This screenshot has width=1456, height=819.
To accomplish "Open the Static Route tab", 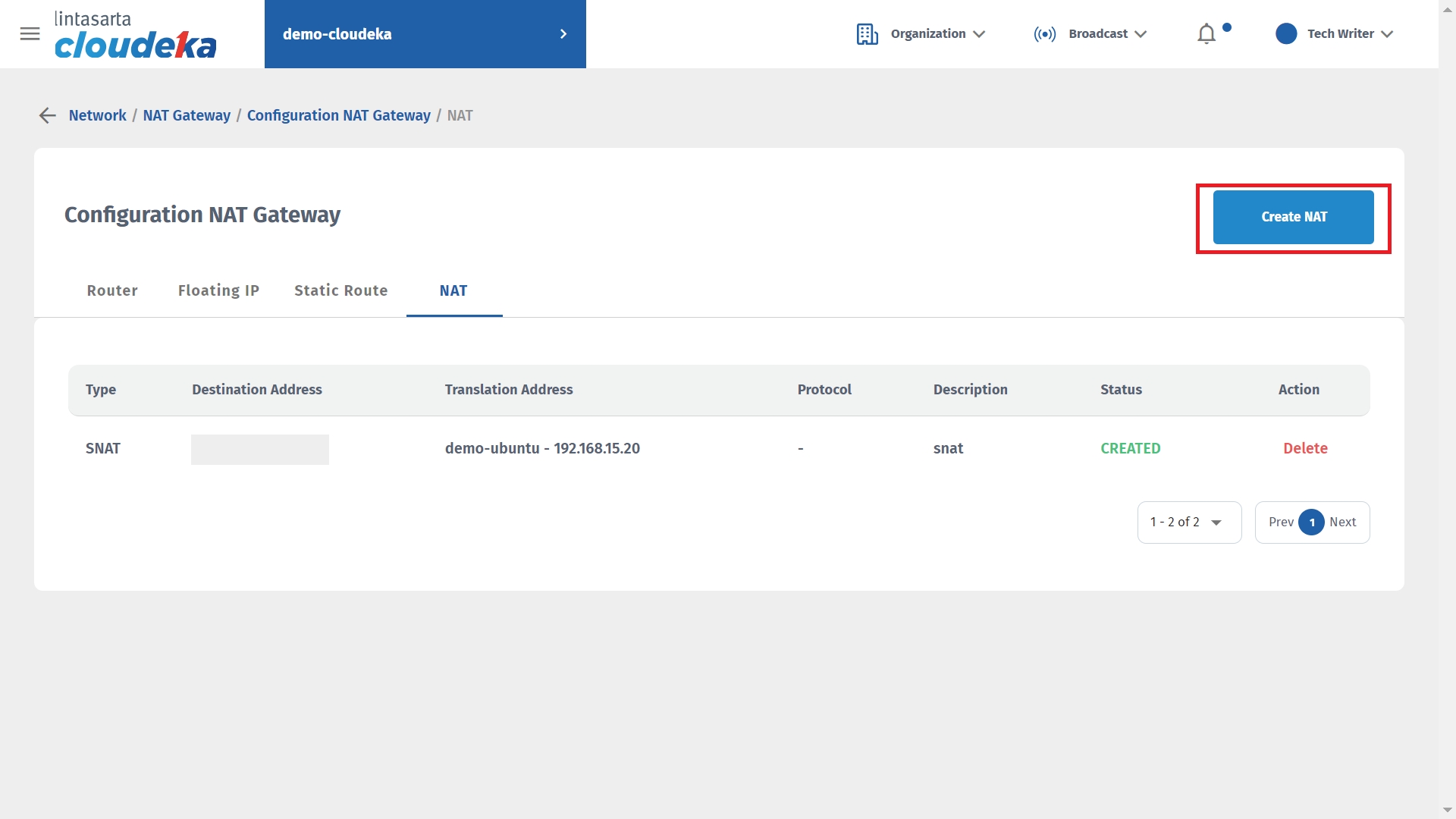I will pos(340,291).
